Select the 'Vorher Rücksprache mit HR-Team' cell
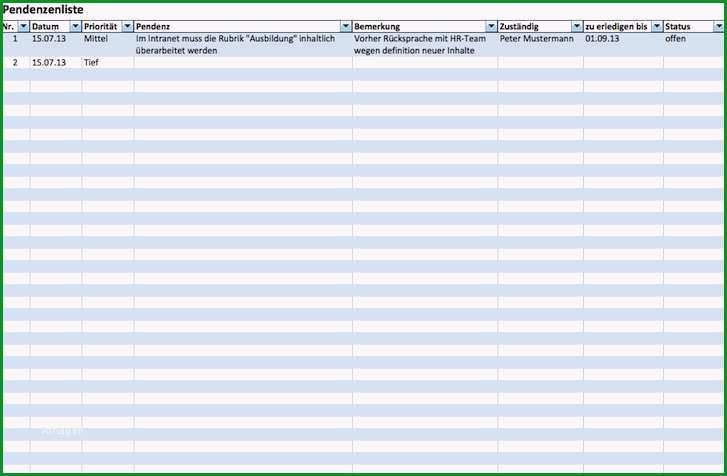The image size is (727, 476). (425, 44)
